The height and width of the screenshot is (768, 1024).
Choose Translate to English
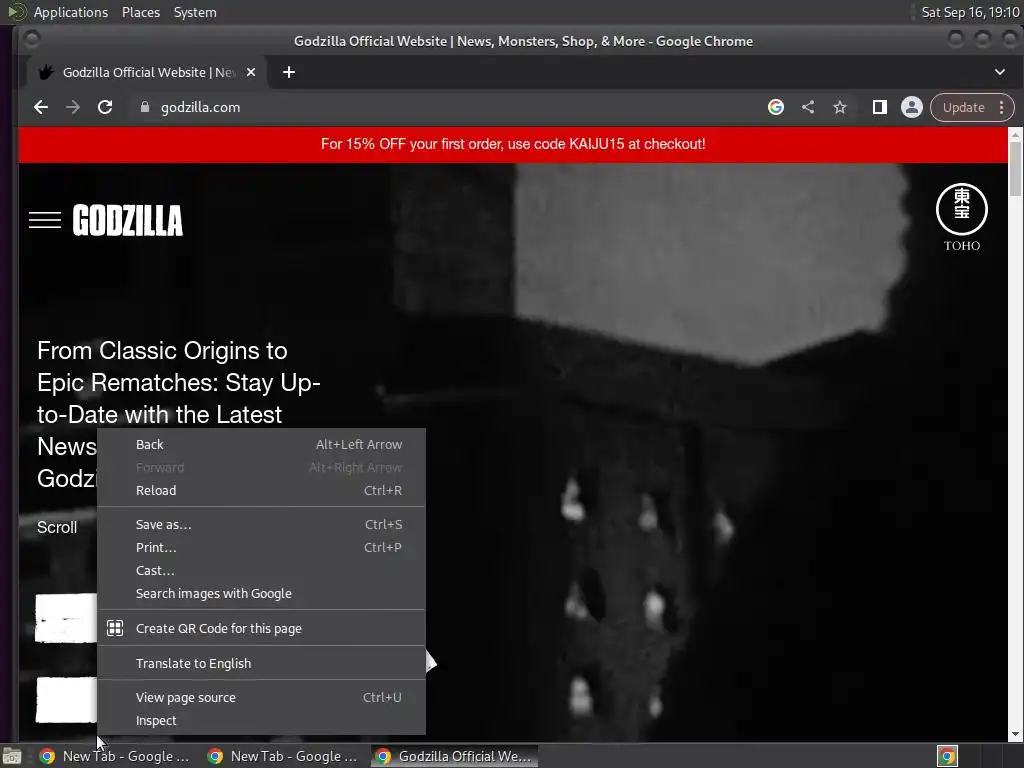(261, 664)
